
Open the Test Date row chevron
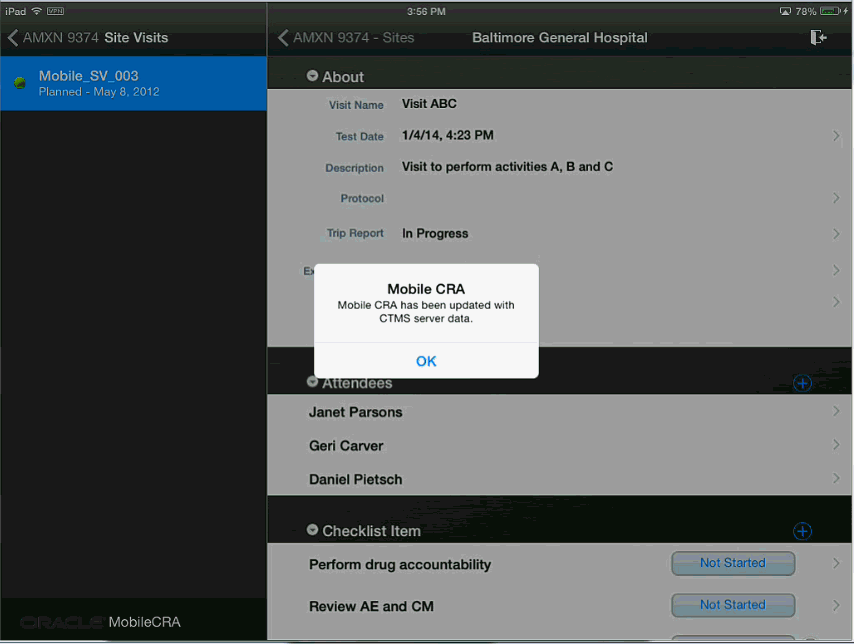coord(836,136)
